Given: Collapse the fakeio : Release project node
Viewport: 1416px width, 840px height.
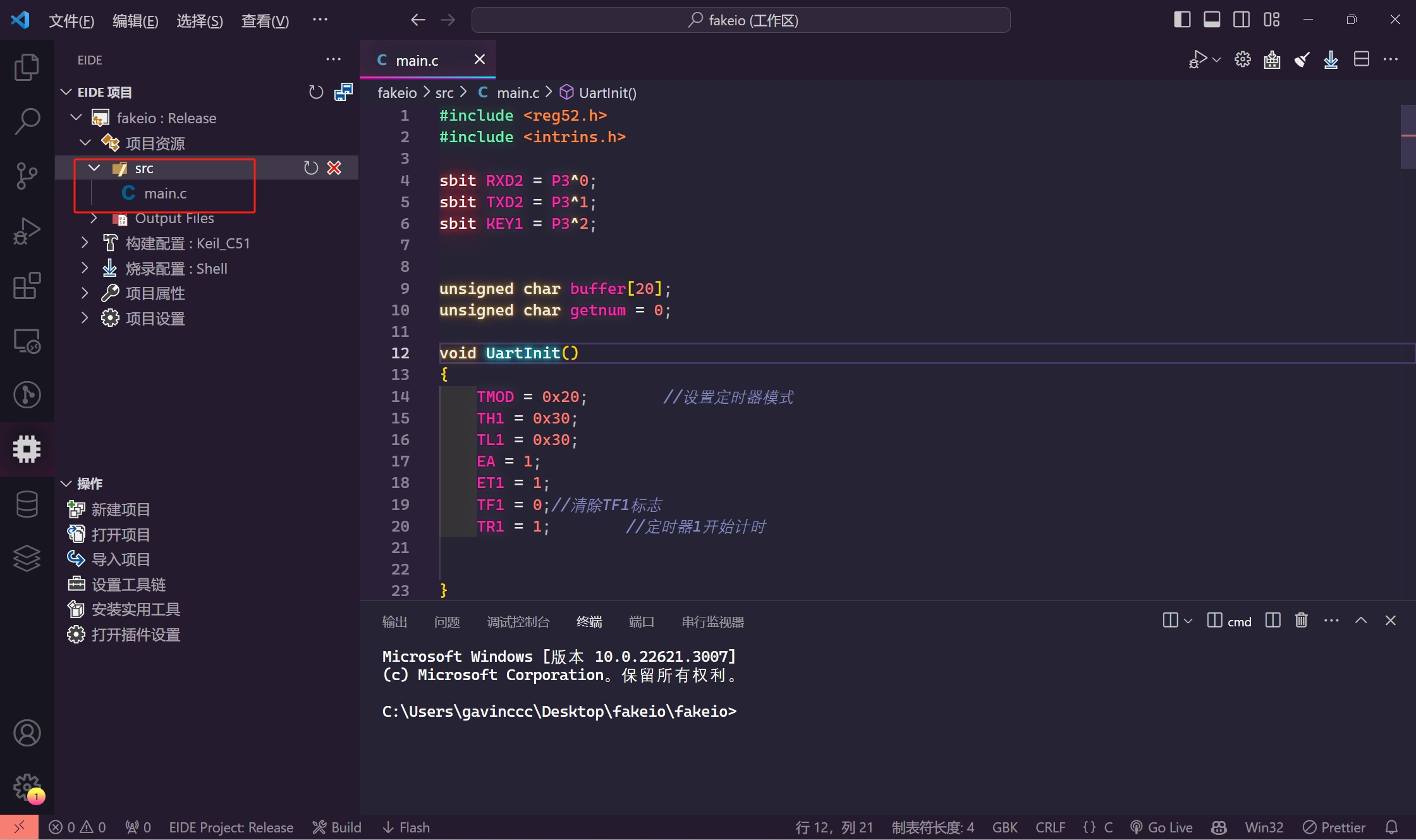Looking at the screenshot, I should [76, 118].
